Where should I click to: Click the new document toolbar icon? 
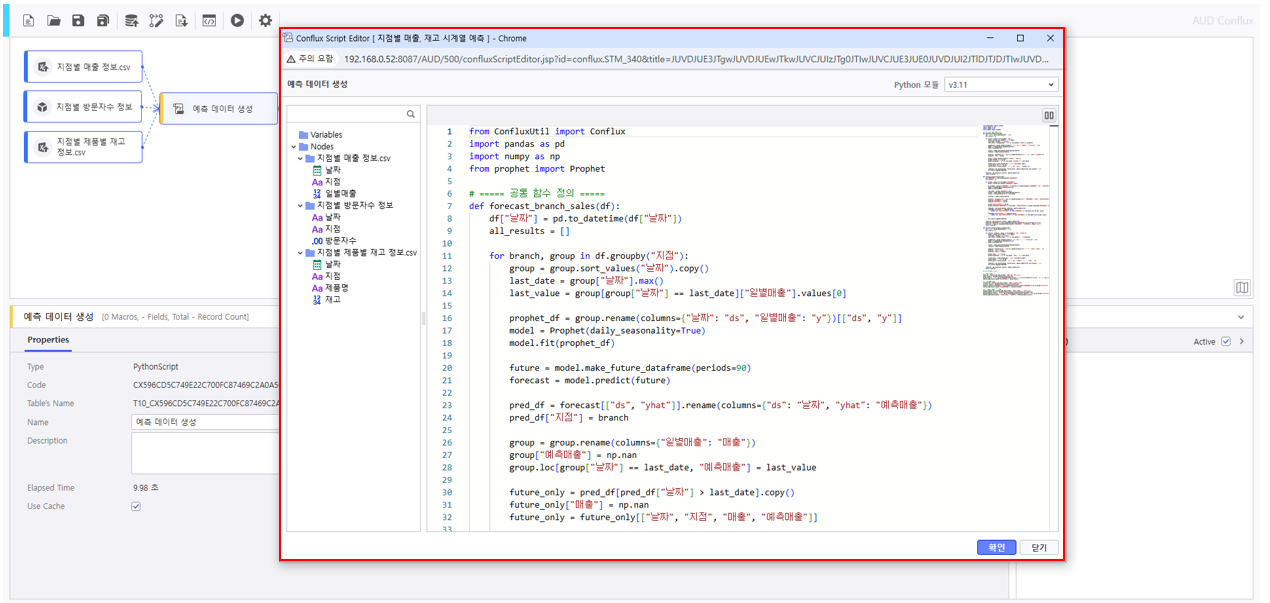[28, 20]
